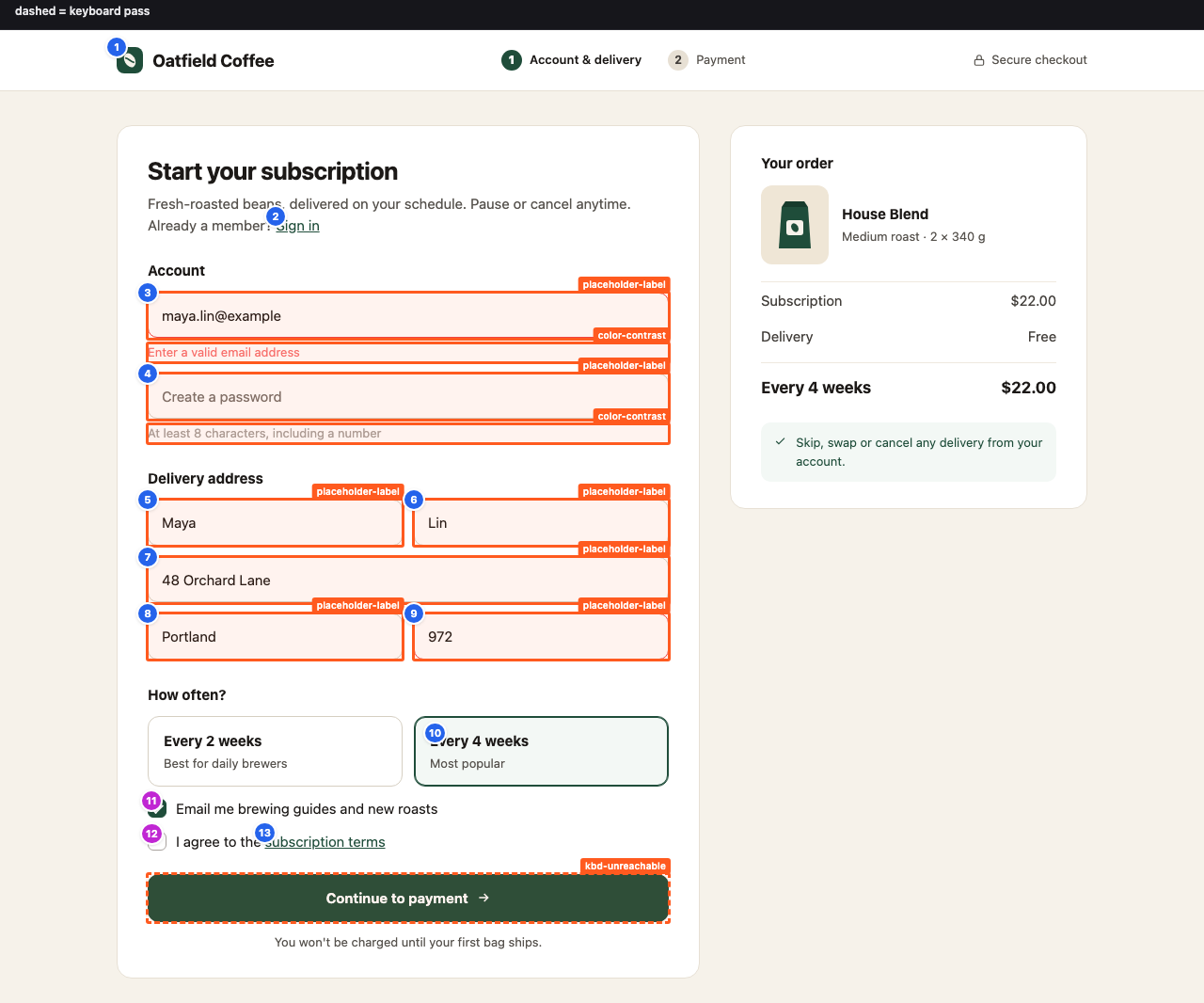The image size is (1204, 1003).
Task: Toggle the brewing guides email checkbox
Action: click(x=157, y=809)
